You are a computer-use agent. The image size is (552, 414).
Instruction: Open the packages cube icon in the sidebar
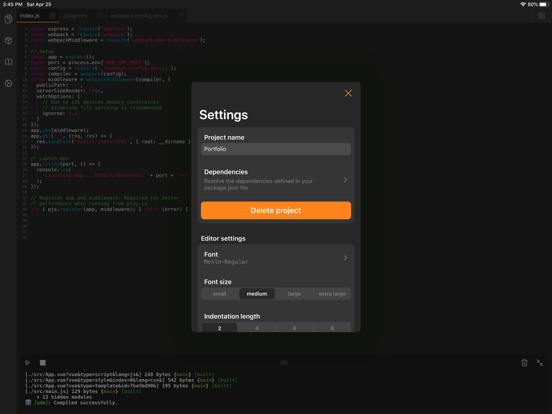coord(8,40)
